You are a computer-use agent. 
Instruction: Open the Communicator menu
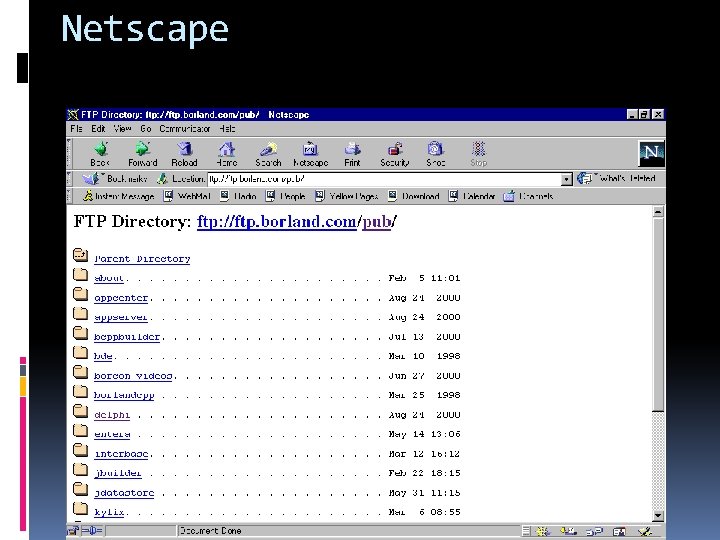(185, 129)
